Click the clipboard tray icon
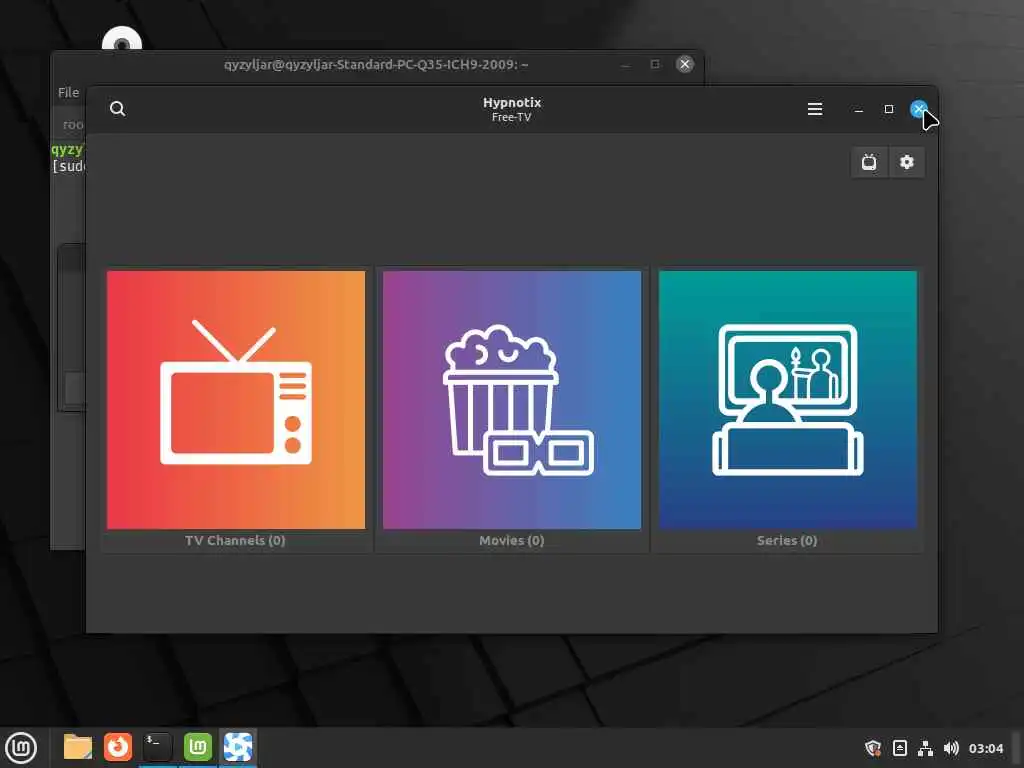 tap(899, 748)
